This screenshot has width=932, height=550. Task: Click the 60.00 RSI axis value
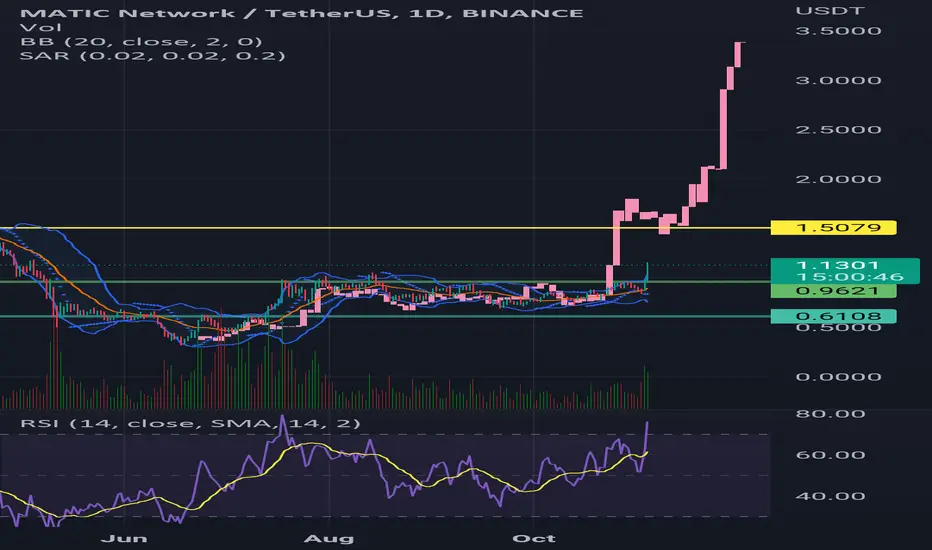tap(830, 455)
